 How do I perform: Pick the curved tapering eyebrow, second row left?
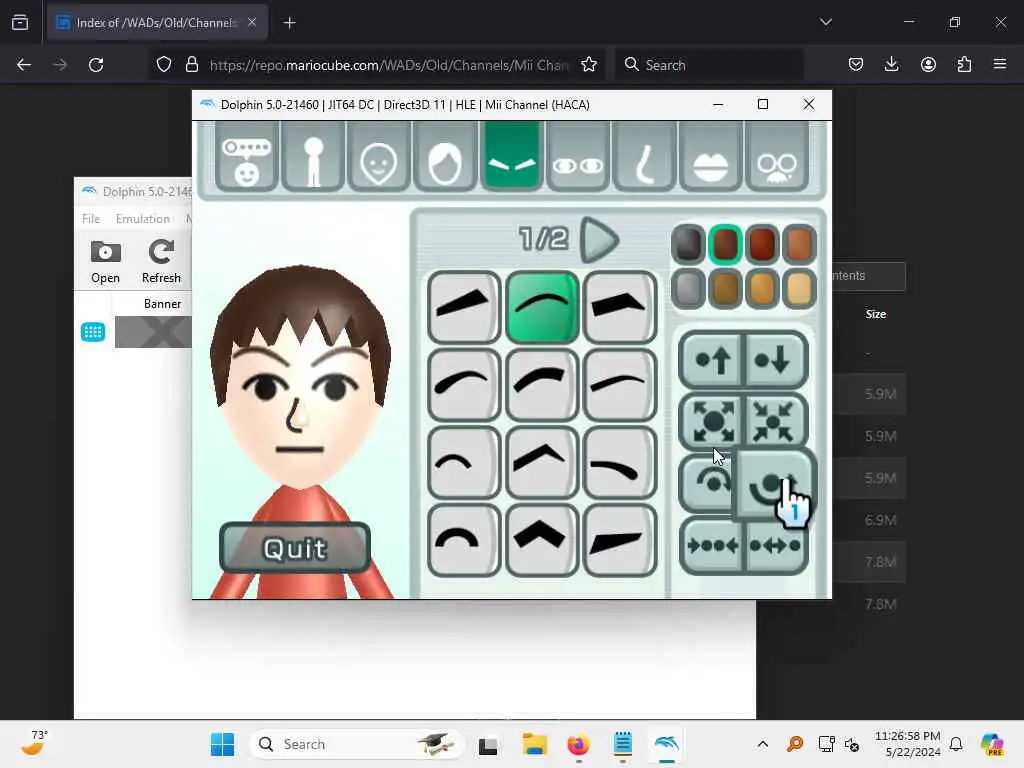click(x=464, y=385)
